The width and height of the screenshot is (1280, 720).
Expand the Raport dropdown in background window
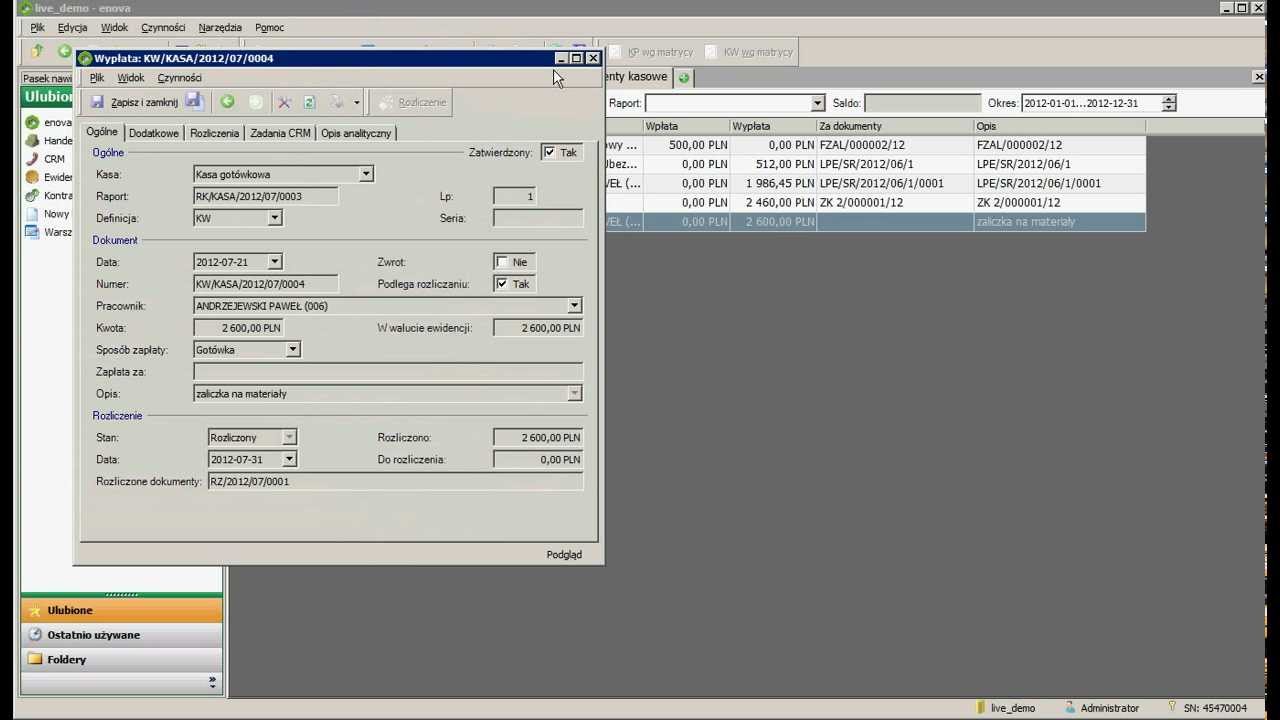817,103
